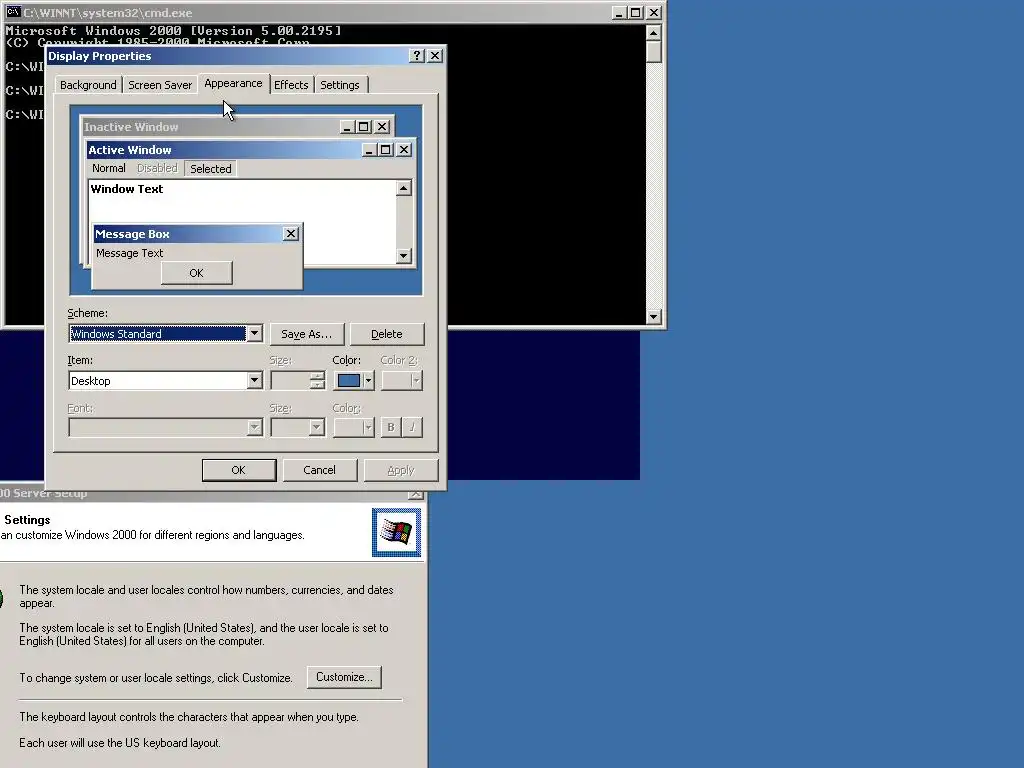1024x768 pixels.
Task: Click the preview Inactive Window close icon
Action: coord(382,127)
